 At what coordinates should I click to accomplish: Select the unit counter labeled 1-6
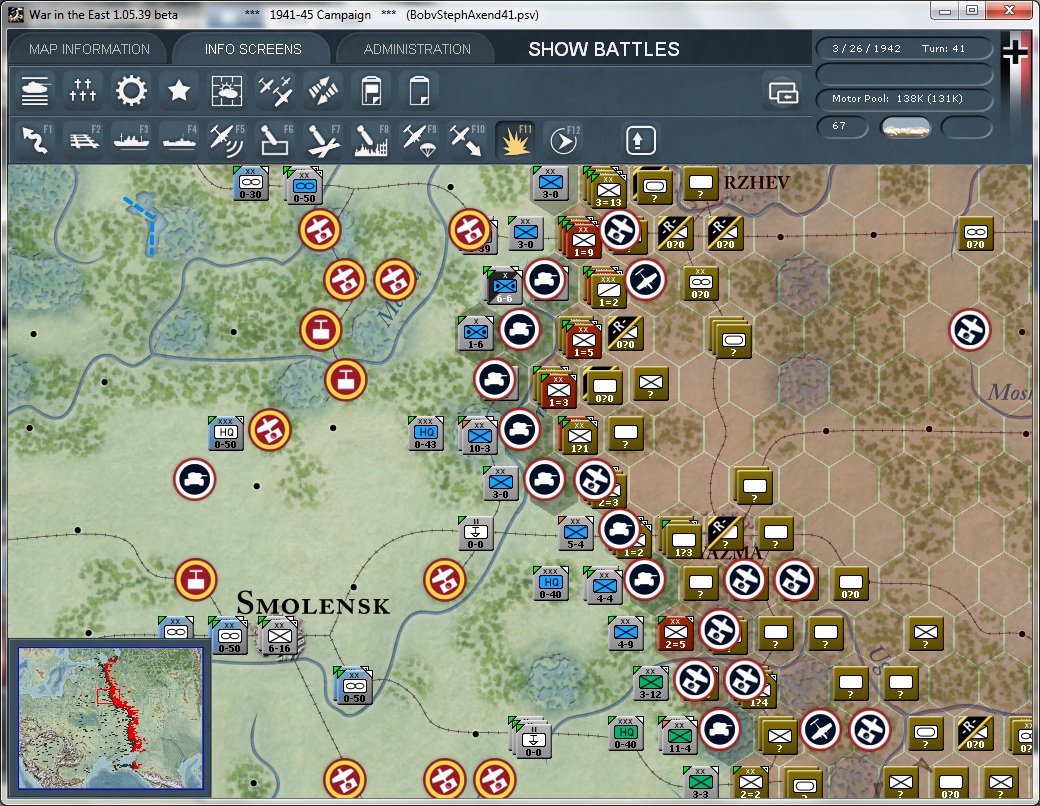coord(476,334)
